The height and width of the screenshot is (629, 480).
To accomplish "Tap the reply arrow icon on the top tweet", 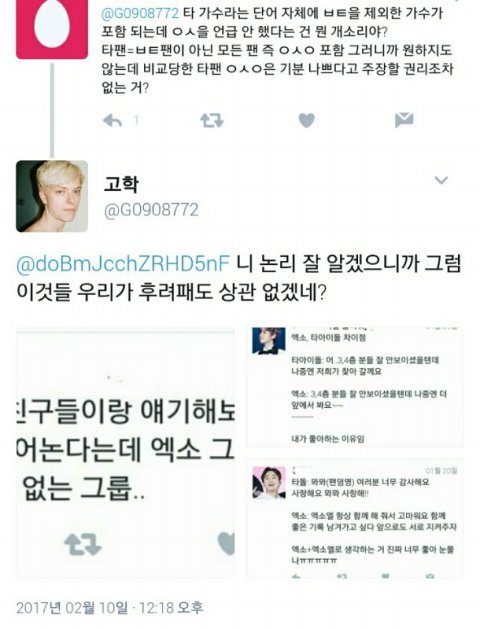I will [x=112, y=120].
